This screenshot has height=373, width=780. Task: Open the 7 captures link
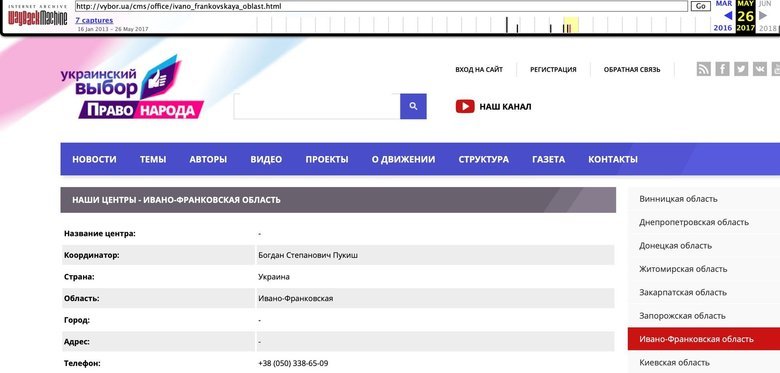[x=94, y=20]
